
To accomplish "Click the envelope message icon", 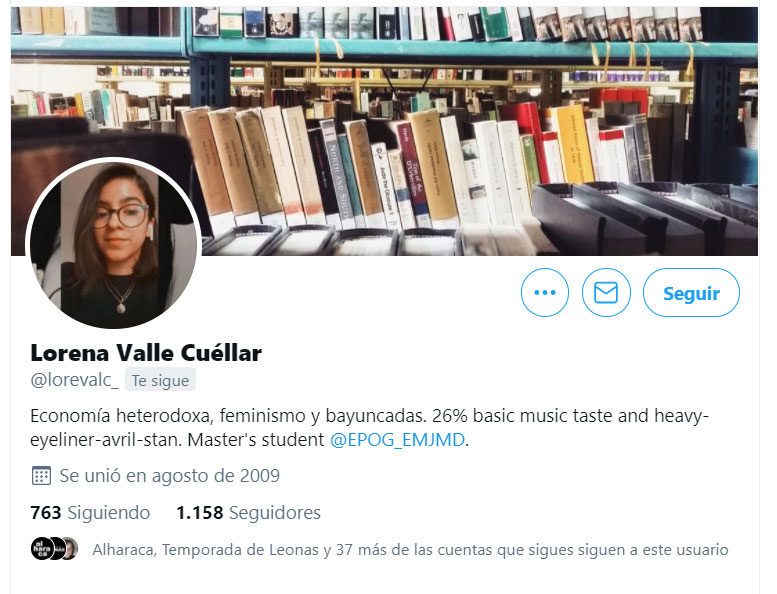I will coord(606,292).
